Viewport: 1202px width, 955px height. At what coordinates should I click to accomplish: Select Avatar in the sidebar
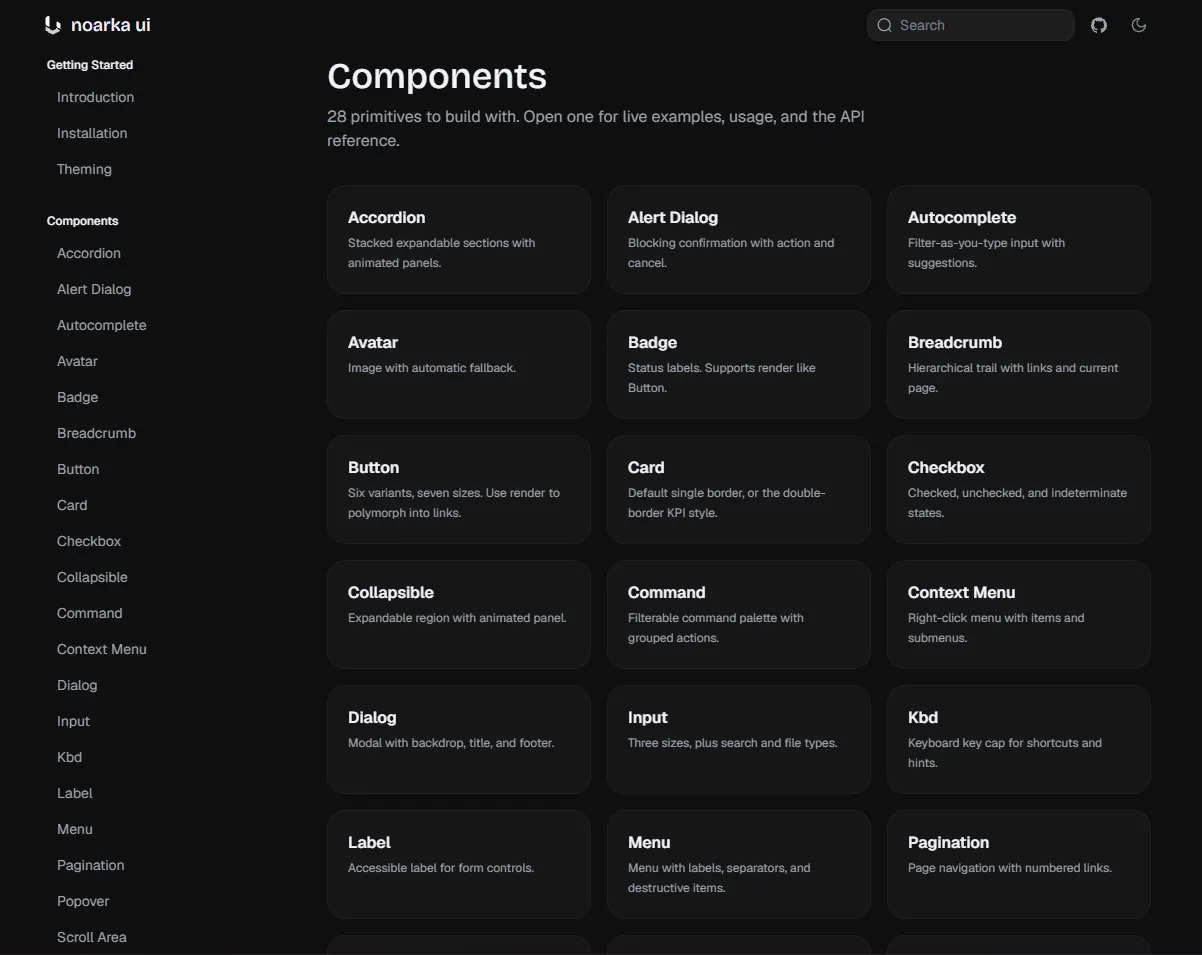[77, 361]
